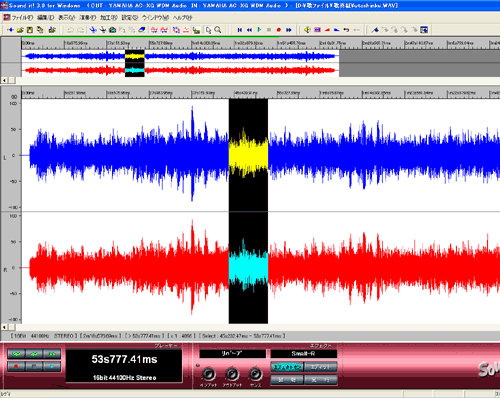Click the overview scrollbar left arrow
Image resolution: width=500 pixels, height=398 pixels.
tap(4, 80)
